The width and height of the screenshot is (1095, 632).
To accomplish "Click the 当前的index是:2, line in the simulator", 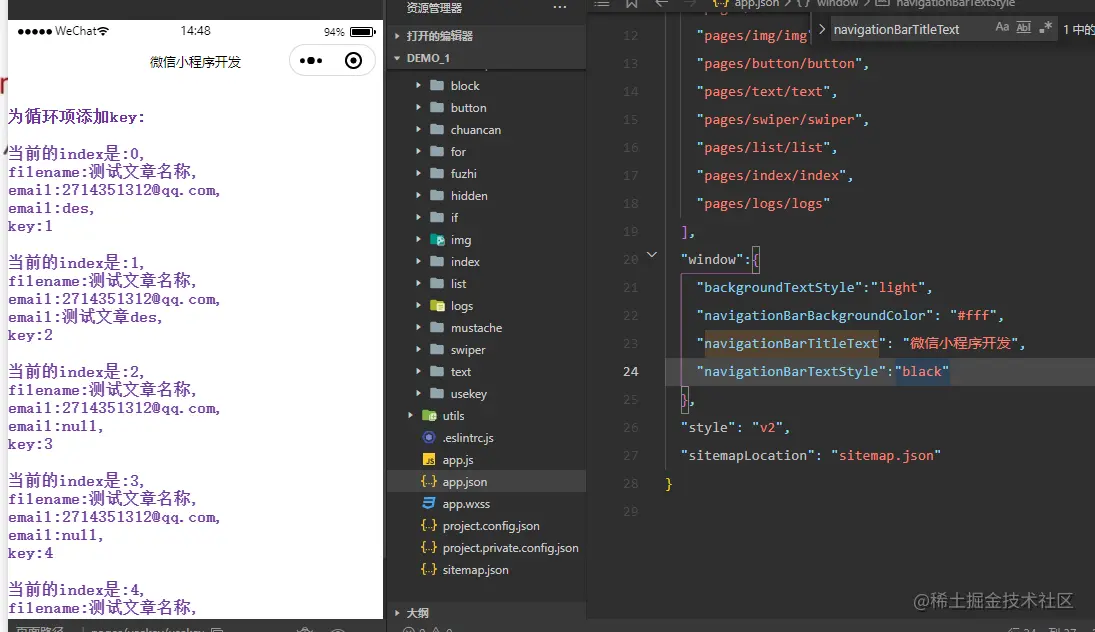I will point(76,372).
